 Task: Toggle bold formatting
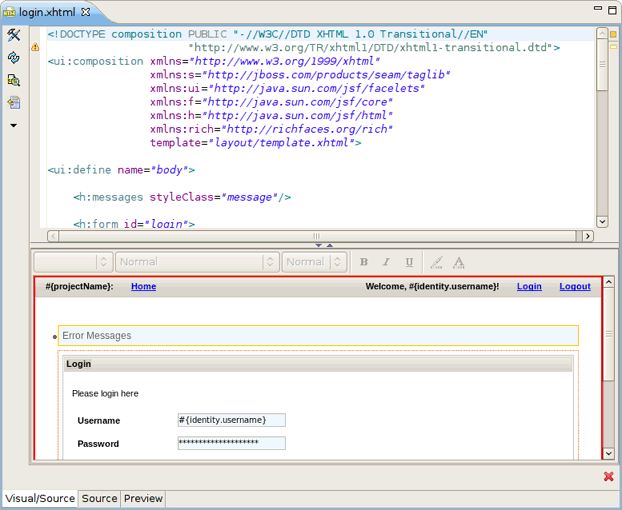point(364,262)
